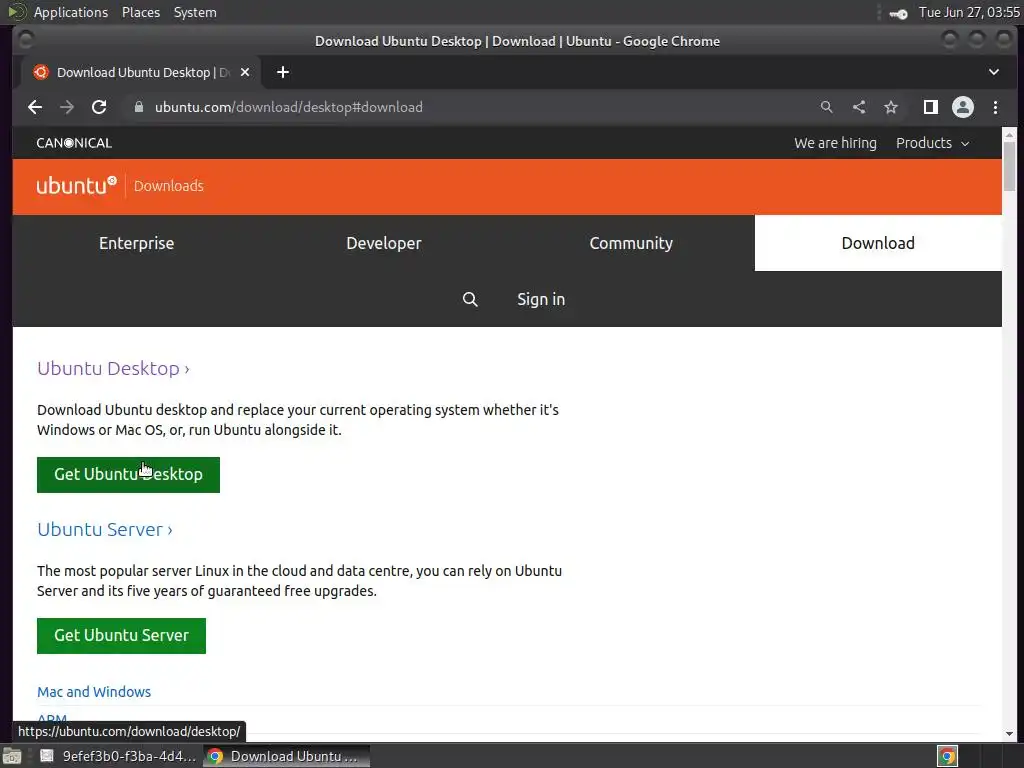Image resolution: width=1024 pixels, height=768 pixels.
Task: Expand the Products dropdown
Action: [932, 143]
